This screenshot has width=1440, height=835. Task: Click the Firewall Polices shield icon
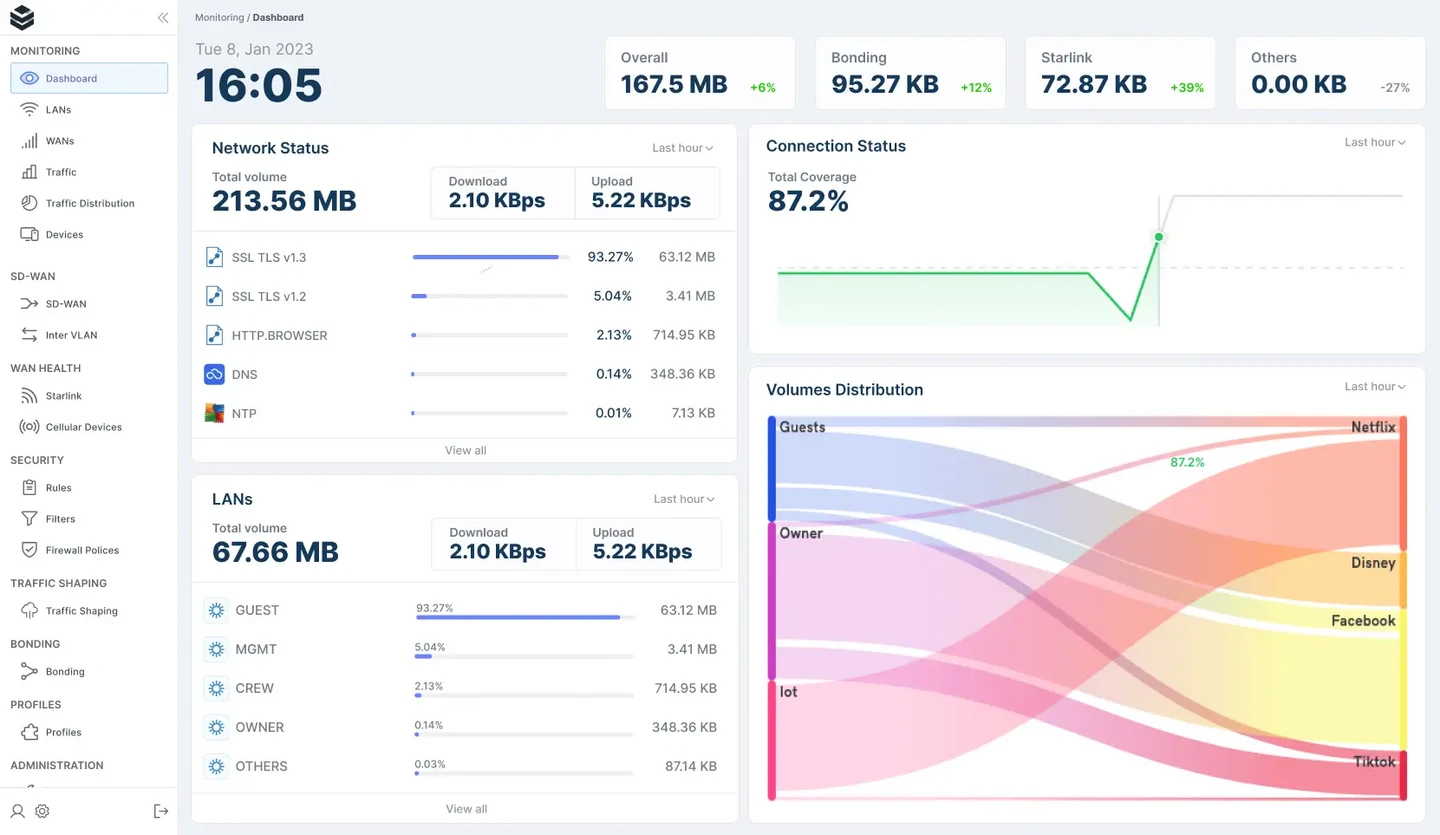click(29, 550)
